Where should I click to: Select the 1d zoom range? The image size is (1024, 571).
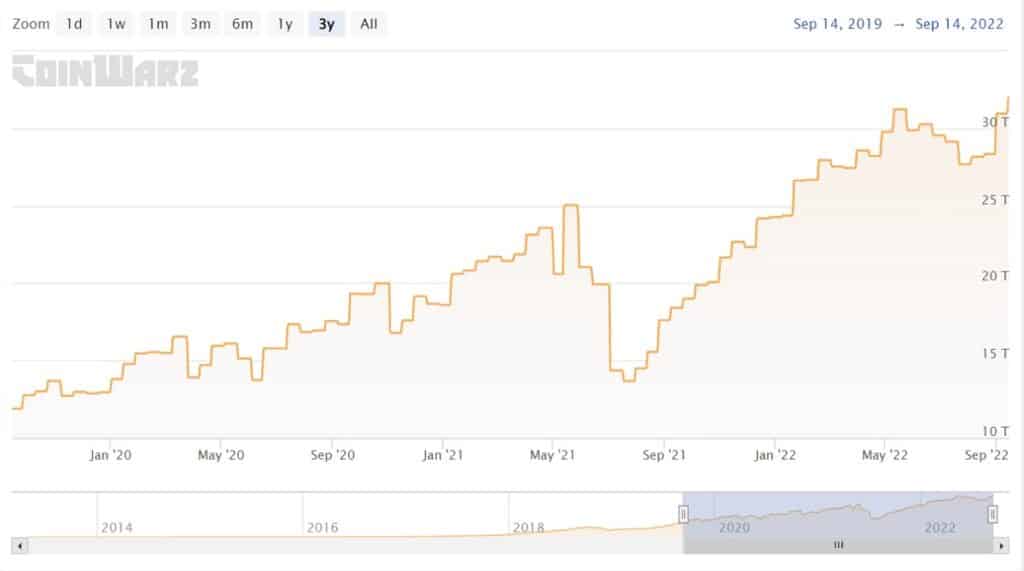point(74,24)
